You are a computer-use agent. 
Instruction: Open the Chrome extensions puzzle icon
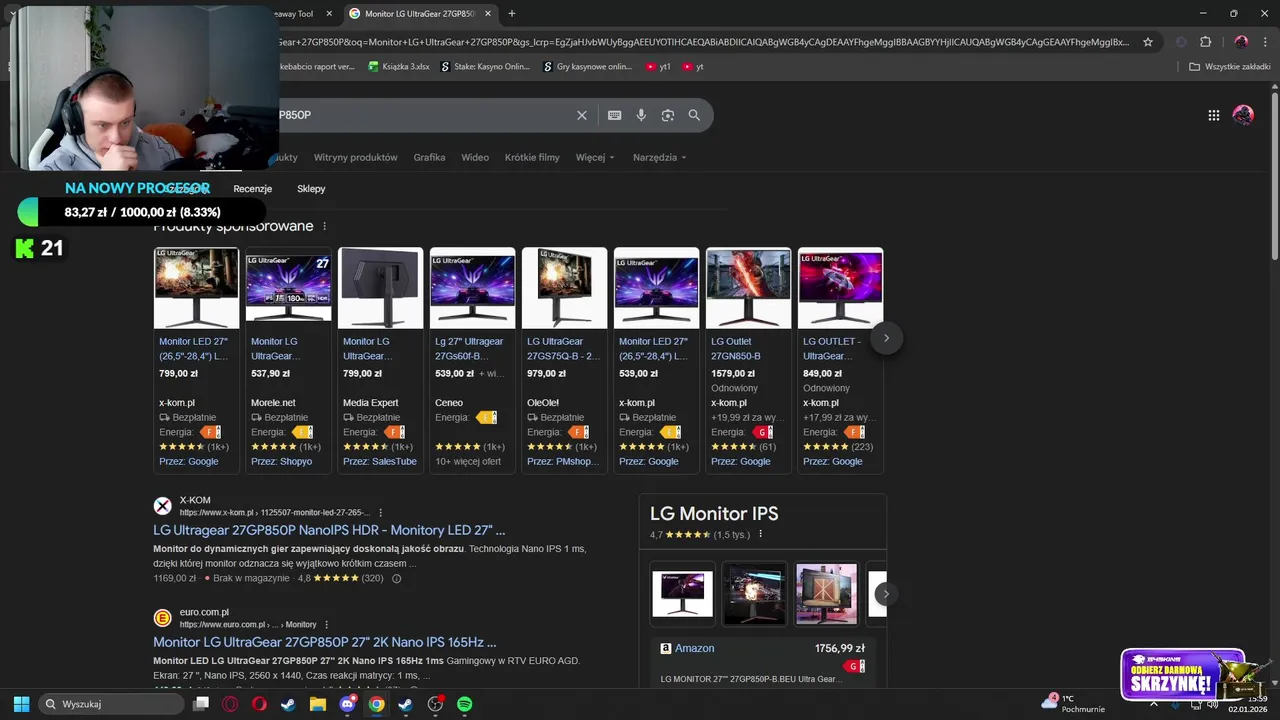pyautogui.click(x=1205, y=42)
